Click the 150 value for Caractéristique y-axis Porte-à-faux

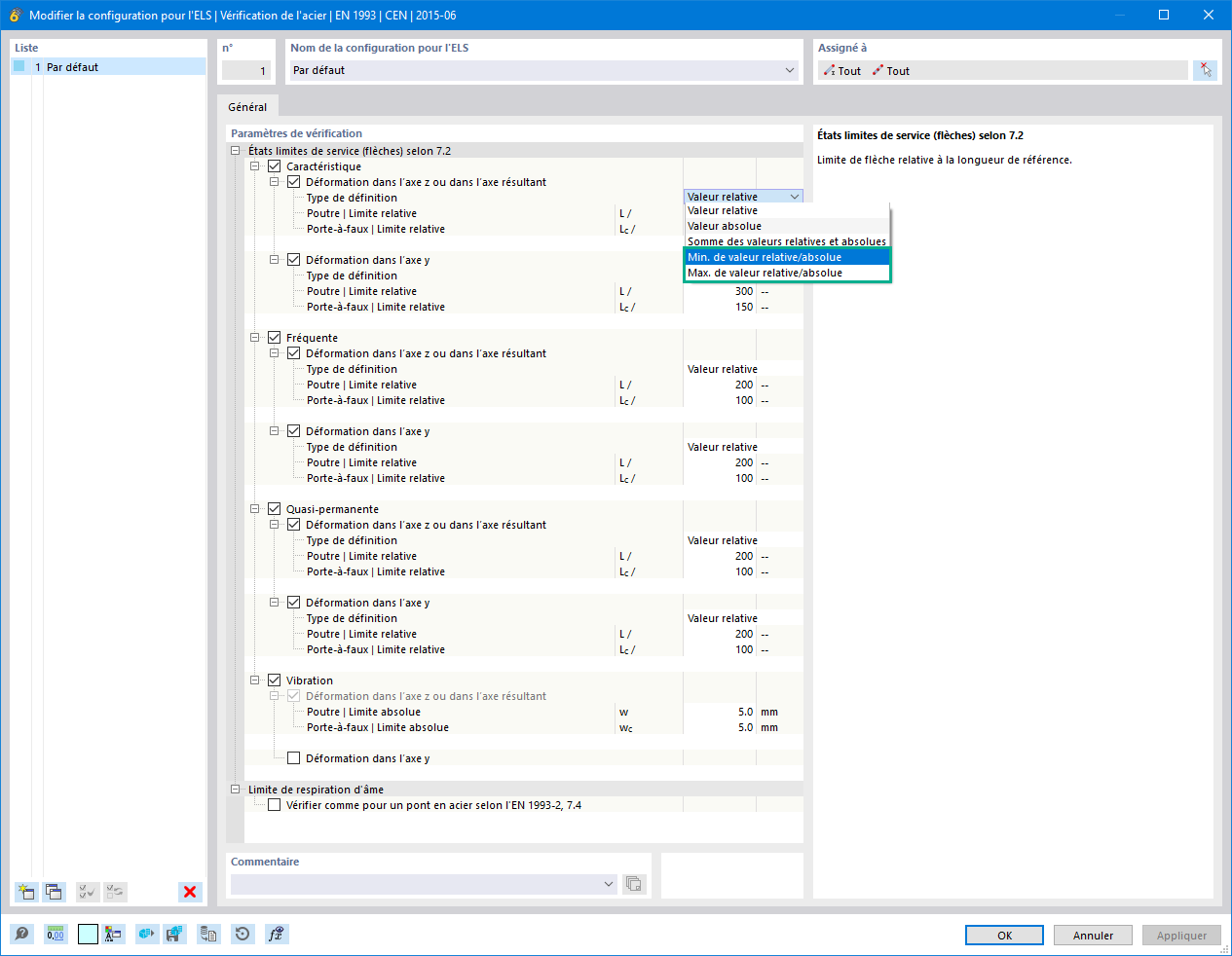tap(720, 307)
